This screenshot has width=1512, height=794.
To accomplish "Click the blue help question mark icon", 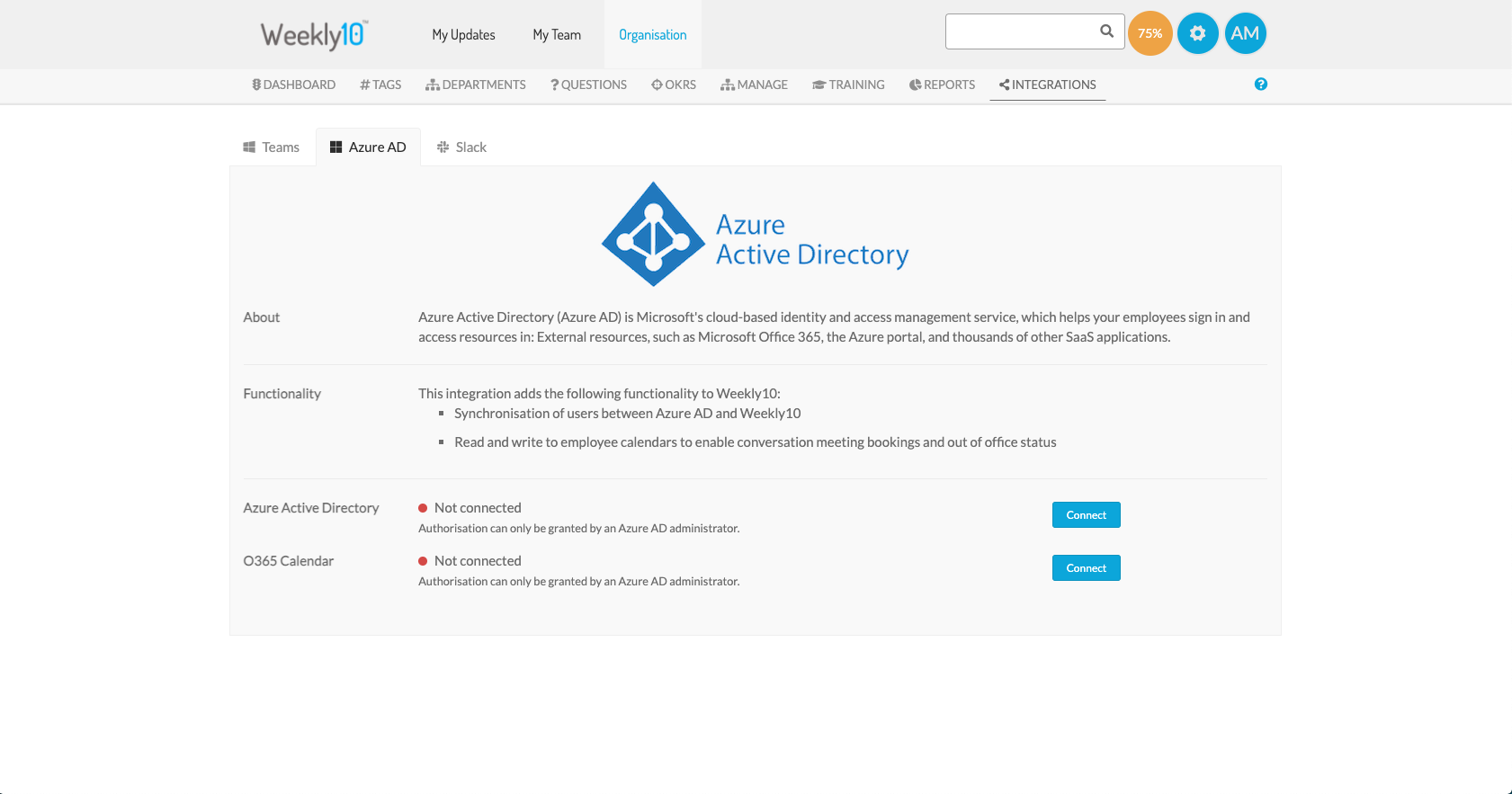I will click(1260, 85).
